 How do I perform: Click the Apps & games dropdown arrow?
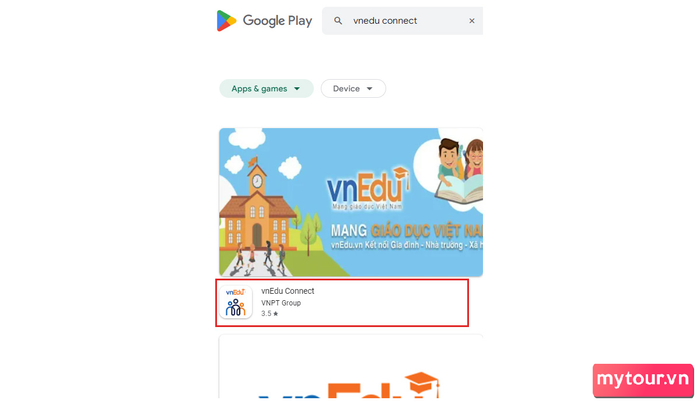click(x=297, y=89)
